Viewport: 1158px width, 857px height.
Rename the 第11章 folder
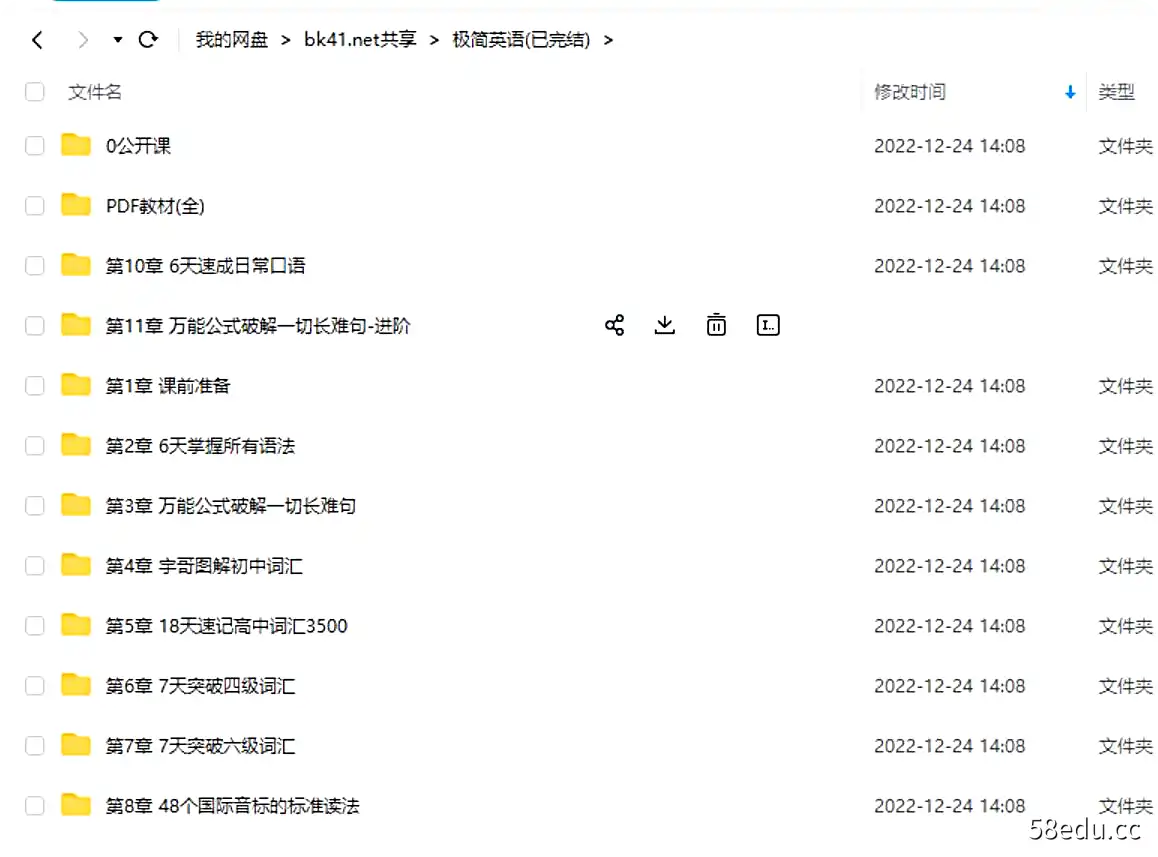tap(768, 325)
